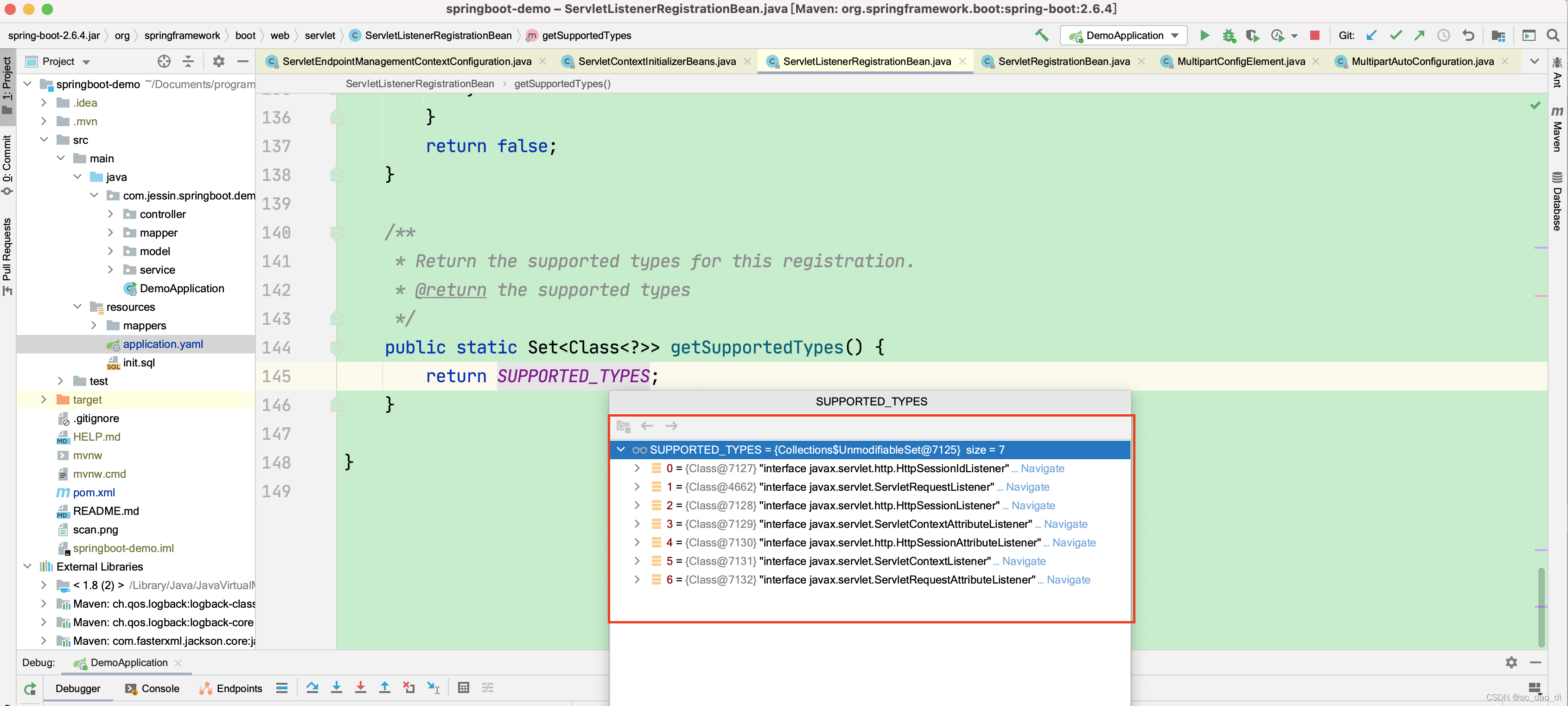Click the Build project hammer icon
This screenshot has height=706, width=1568.
point(1041,35)
